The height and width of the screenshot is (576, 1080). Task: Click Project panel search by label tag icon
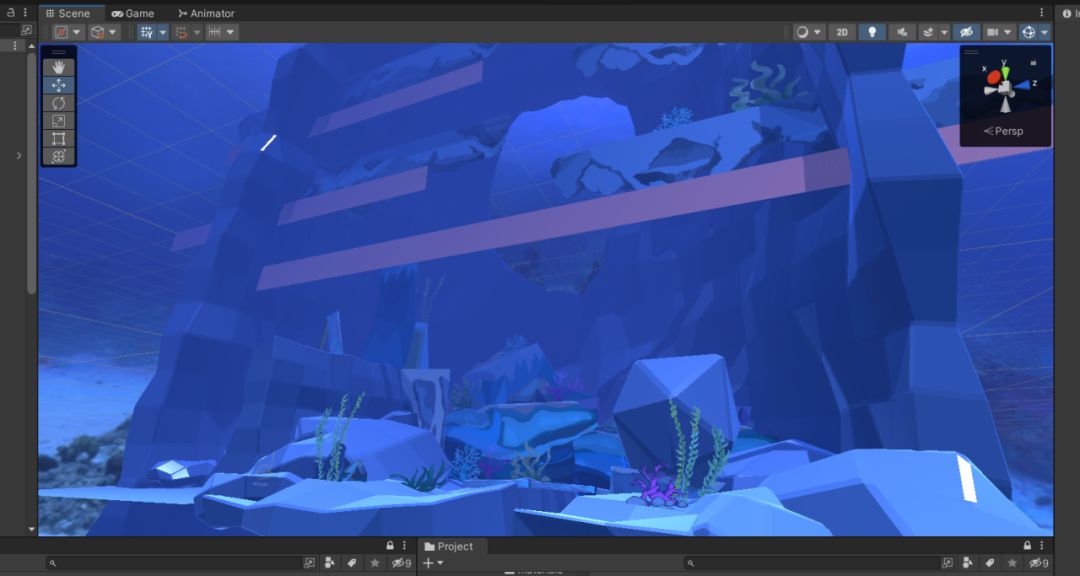[x=990, y=563]
